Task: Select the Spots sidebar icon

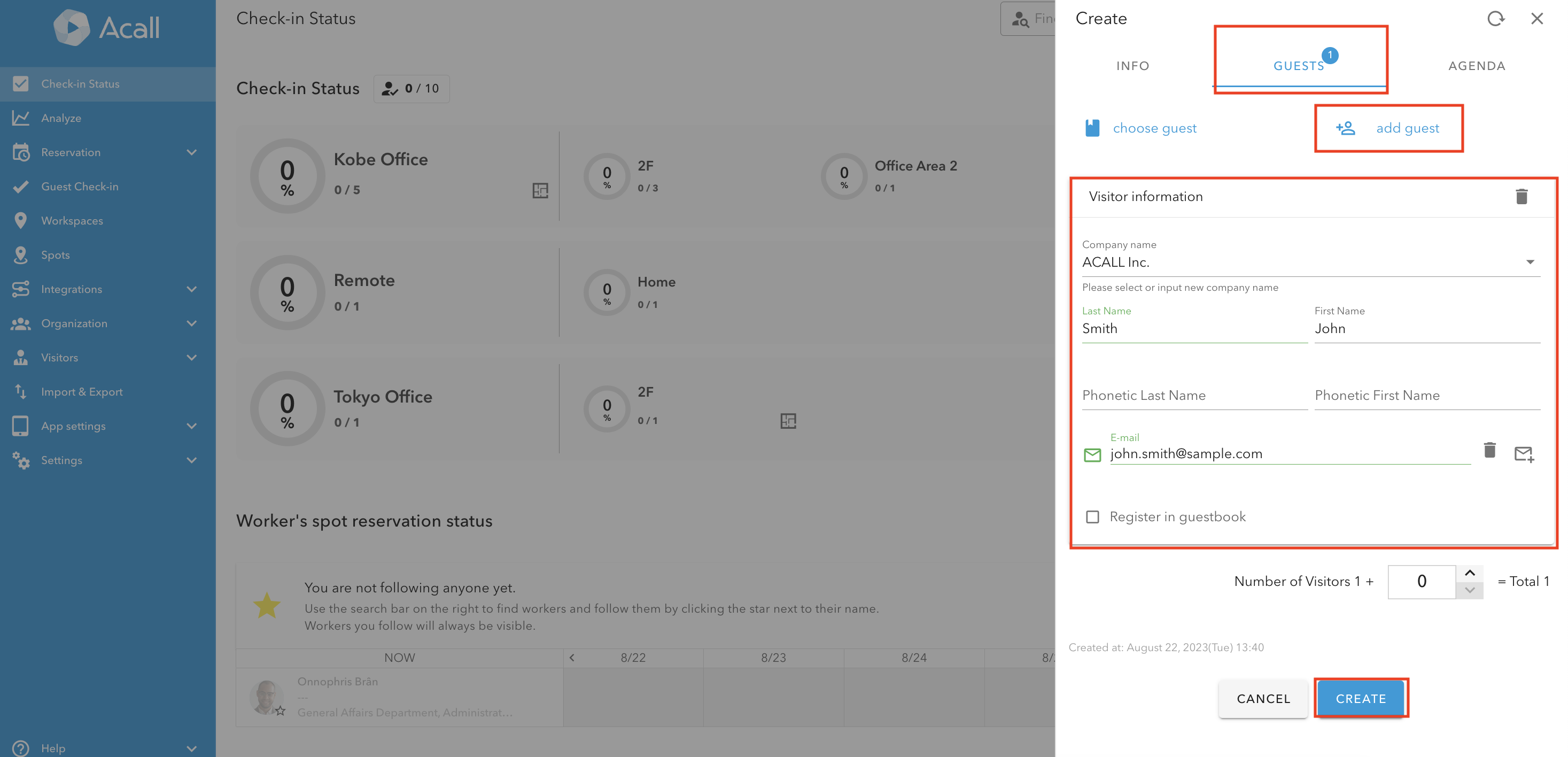Action: point(21,254)
